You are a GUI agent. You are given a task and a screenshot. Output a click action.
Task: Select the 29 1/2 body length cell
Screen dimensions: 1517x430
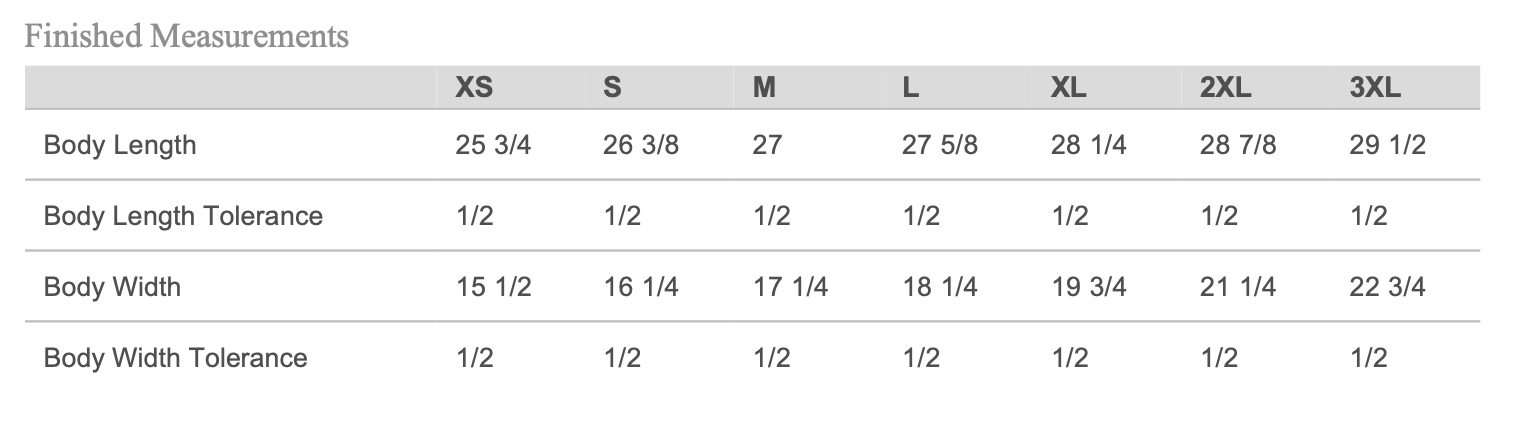coord(1387,145)
